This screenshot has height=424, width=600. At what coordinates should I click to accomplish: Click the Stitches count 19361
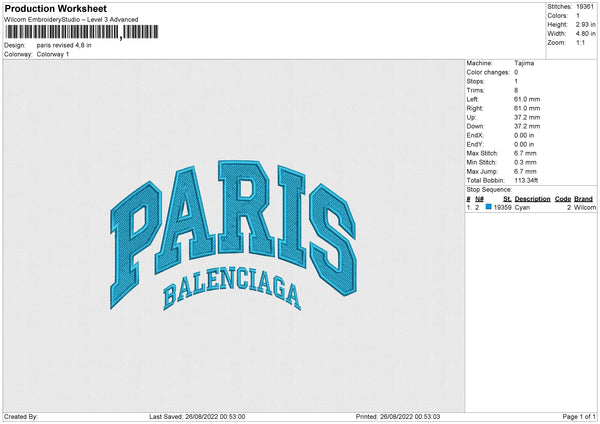point(583,6)
